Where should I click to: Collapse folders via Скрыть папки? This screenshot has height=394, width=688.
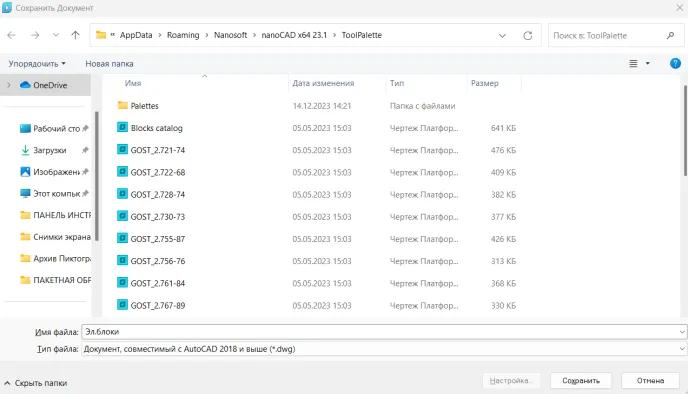[36, 383]
